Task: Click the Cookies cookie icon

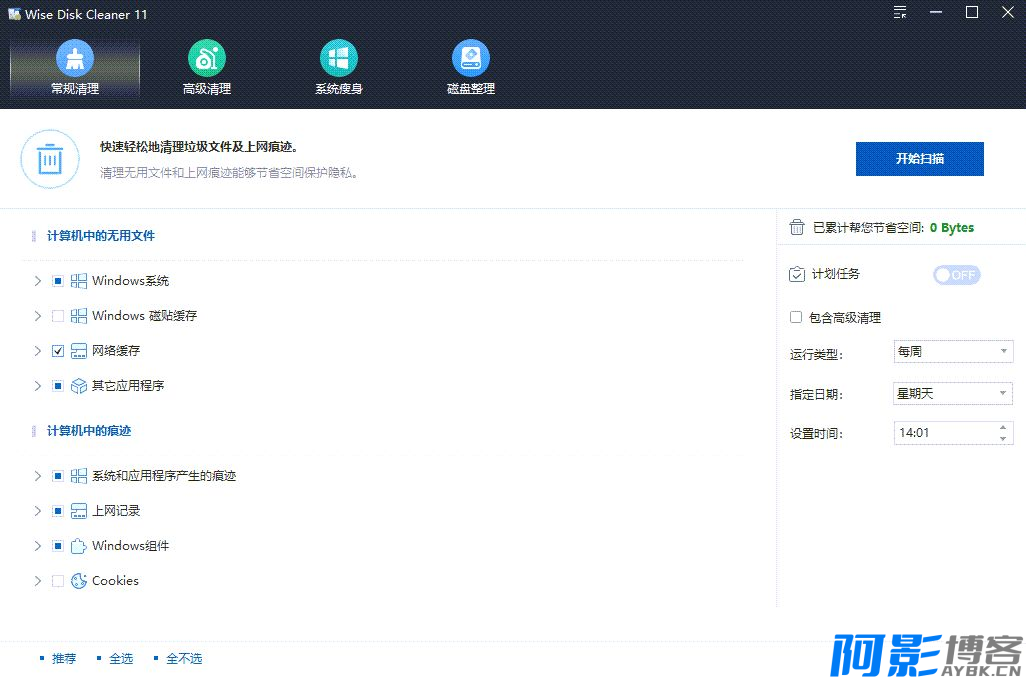Action: tap(79, 581)
